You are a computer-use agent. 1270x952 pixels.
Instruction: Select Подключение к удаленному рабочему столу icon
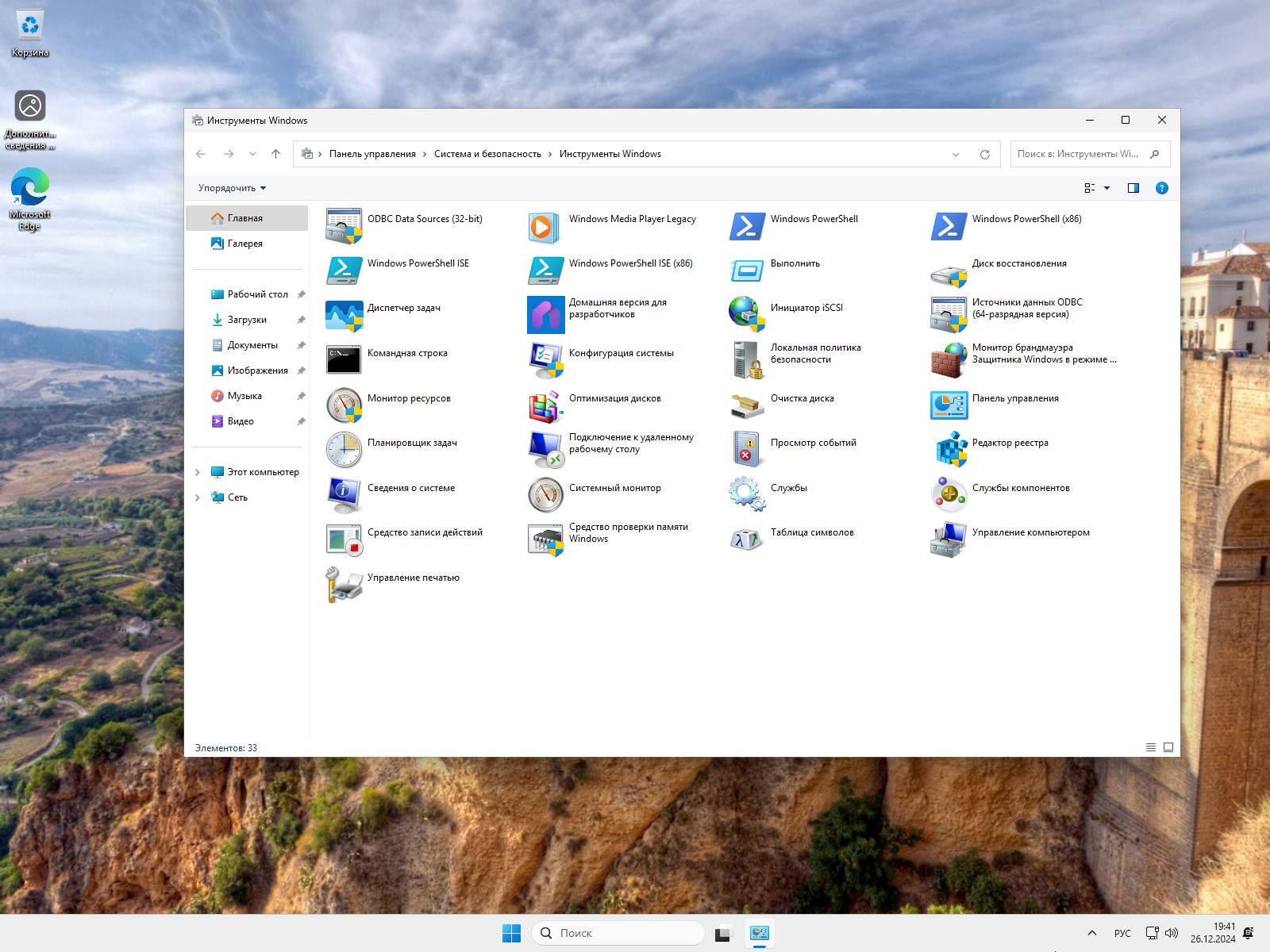(x=545, y=450)
